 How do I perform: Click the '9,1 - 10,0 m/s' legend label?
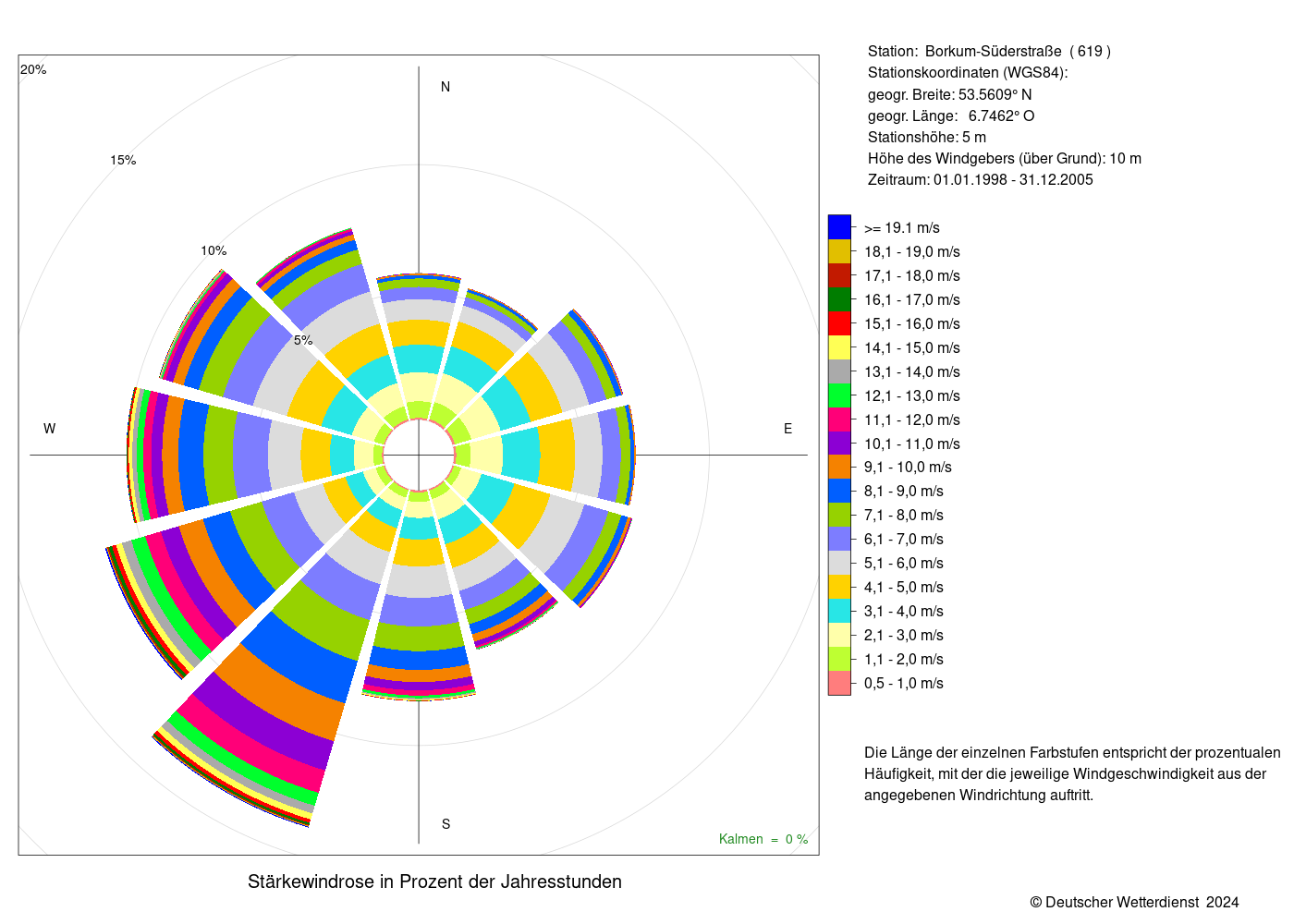pos(908,468)
